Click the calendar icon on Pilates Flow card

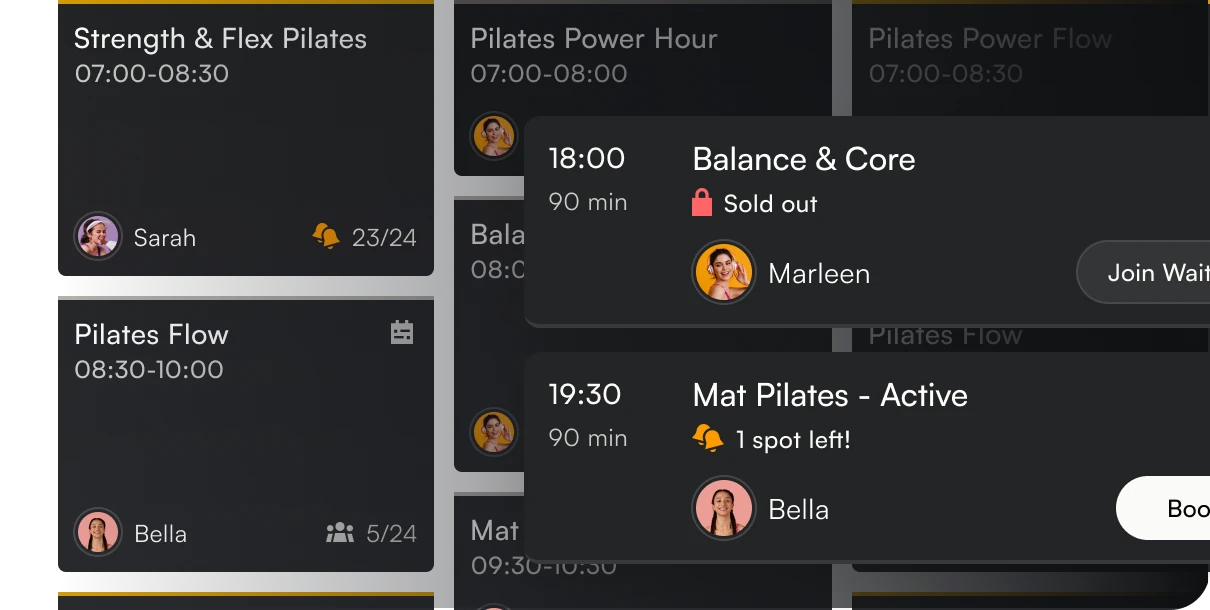(x=402, y=333)
